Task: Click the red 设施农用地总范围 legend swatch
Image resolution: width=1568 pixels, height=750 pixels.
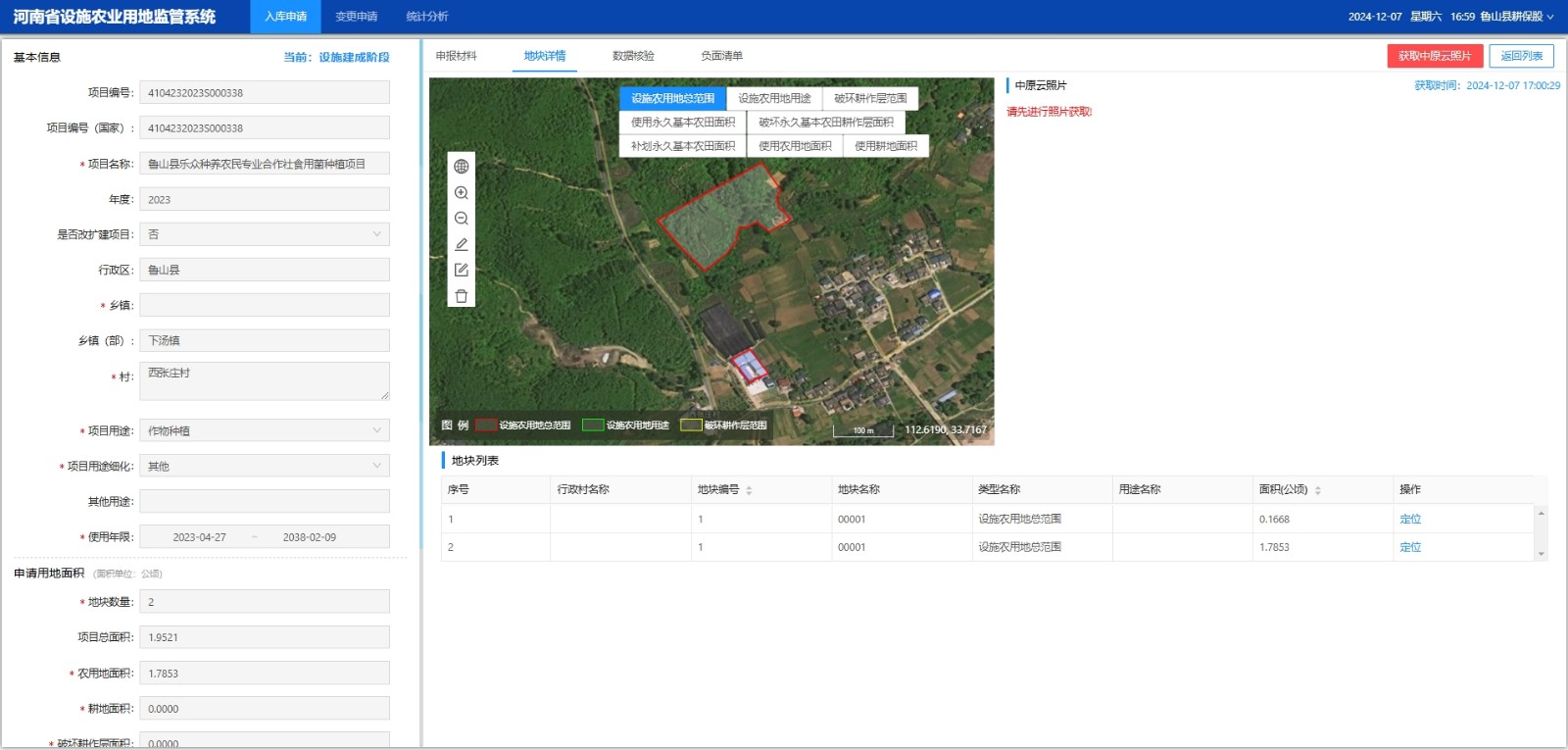Action: [x=486, y=425]
